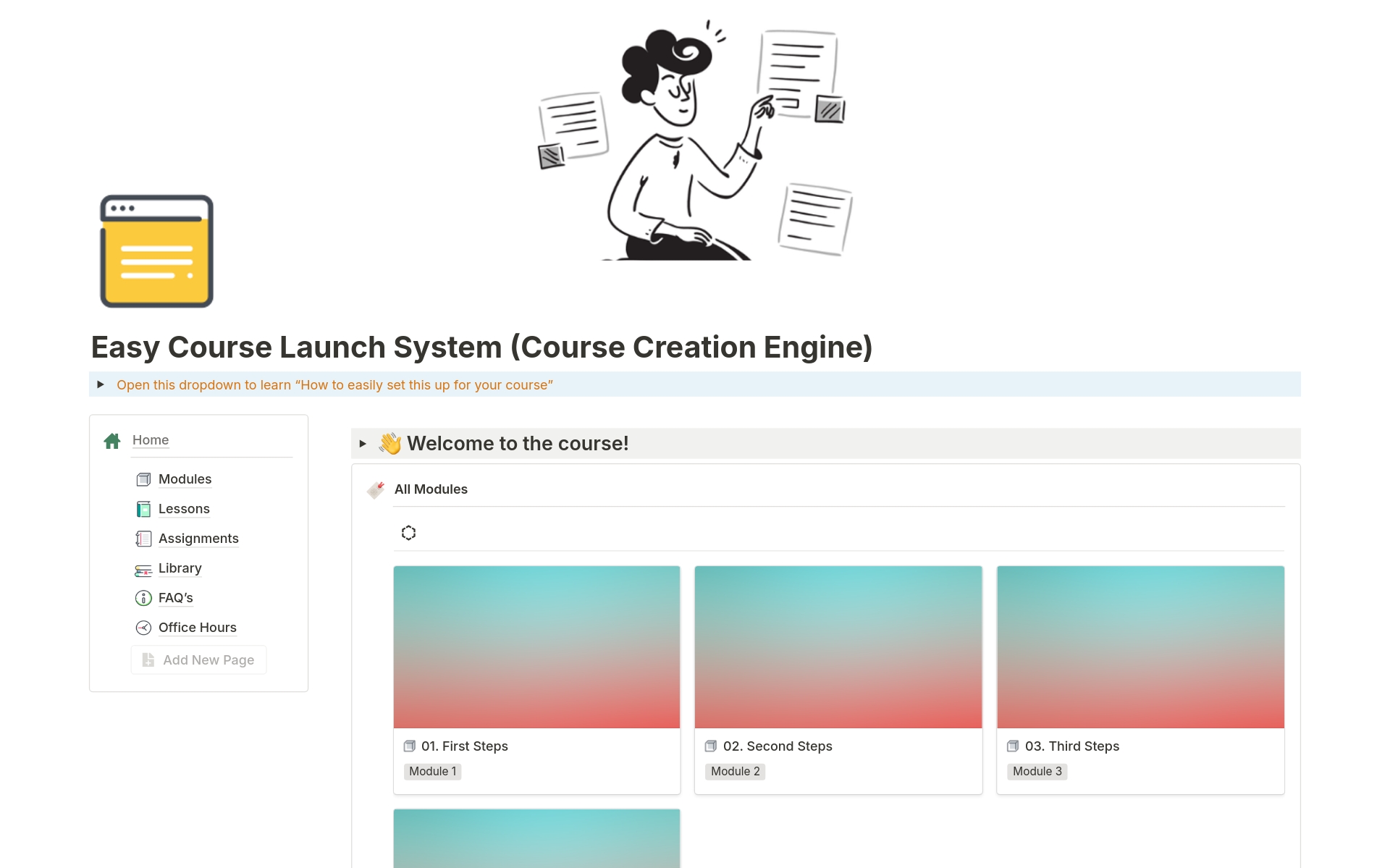Click the circular view icon under All Modules

coord(408,533)
